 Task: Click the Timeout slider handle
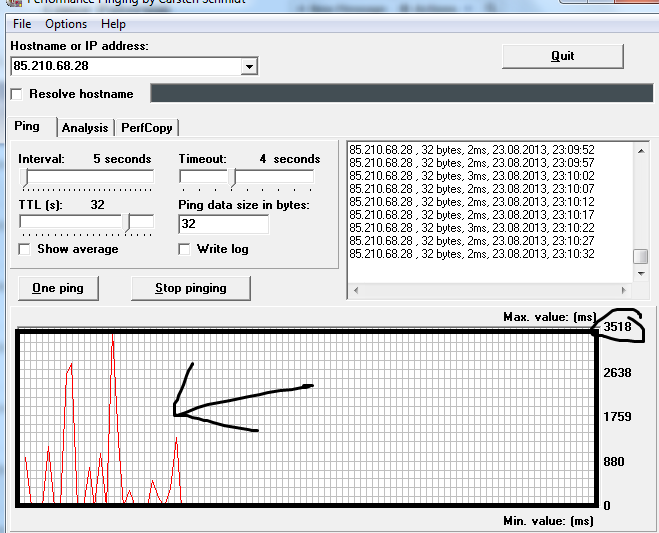pyautogui.click(x=232, y=178)
